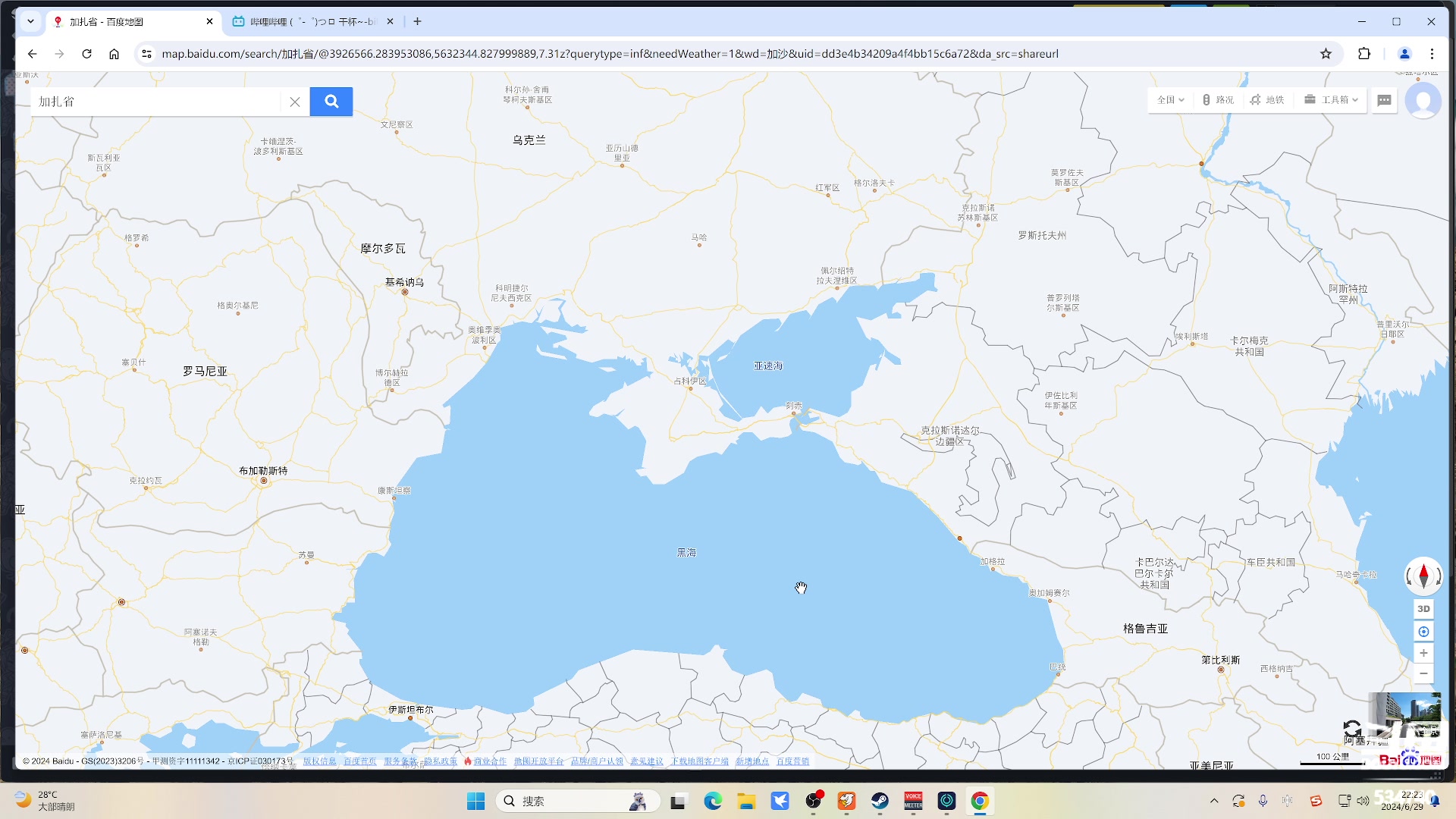
Task: Click the blue map search button
Action: (x=331, y=102)
